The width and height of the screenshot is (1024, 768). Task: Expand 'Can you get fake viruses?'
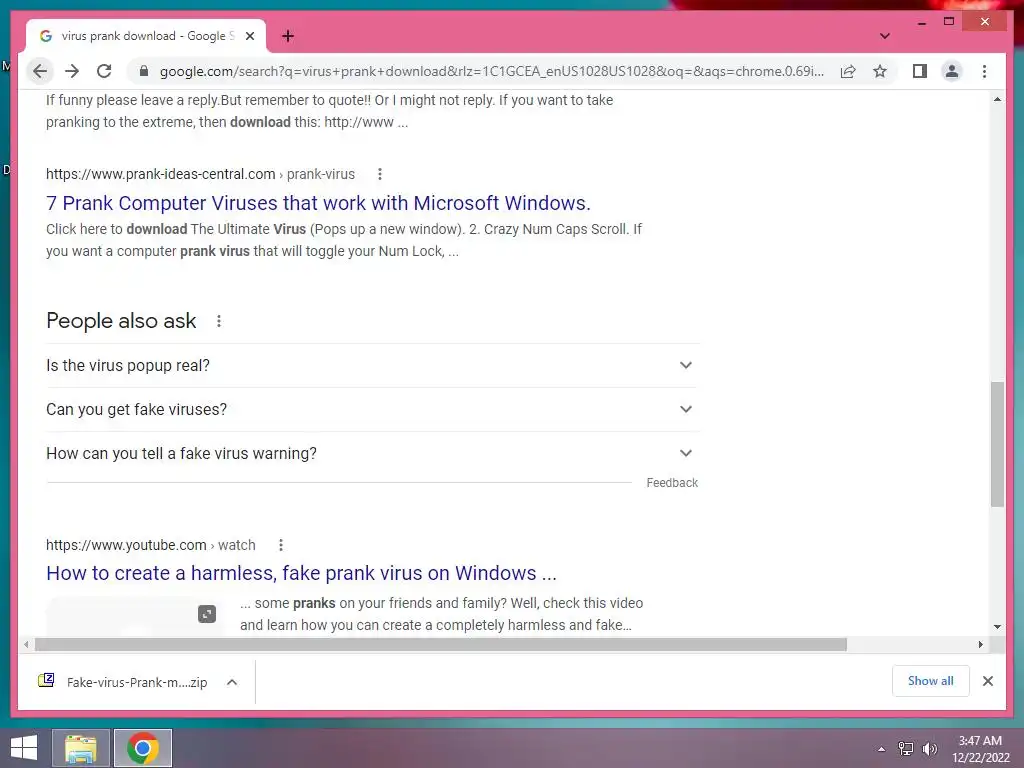372,409
